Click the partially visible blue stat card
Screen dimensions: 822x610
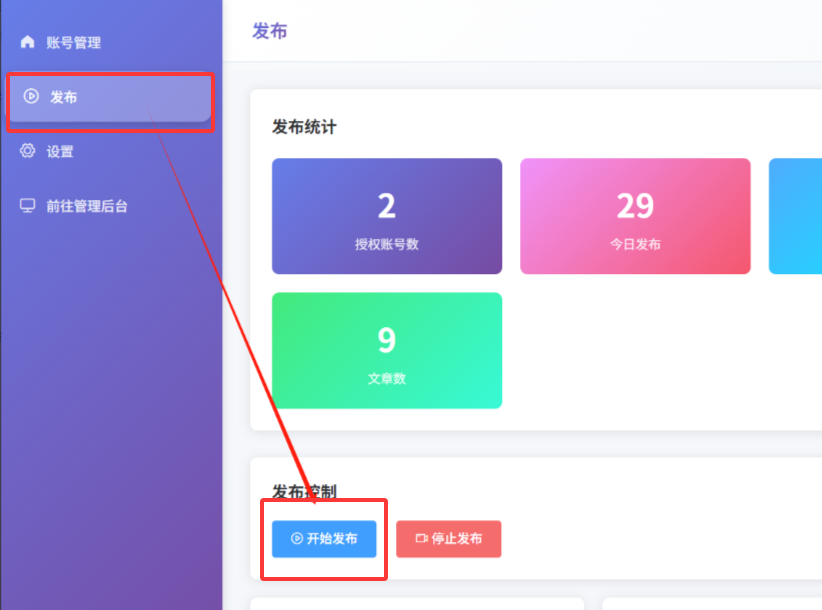pyautogui.click(x=796, y=216)
